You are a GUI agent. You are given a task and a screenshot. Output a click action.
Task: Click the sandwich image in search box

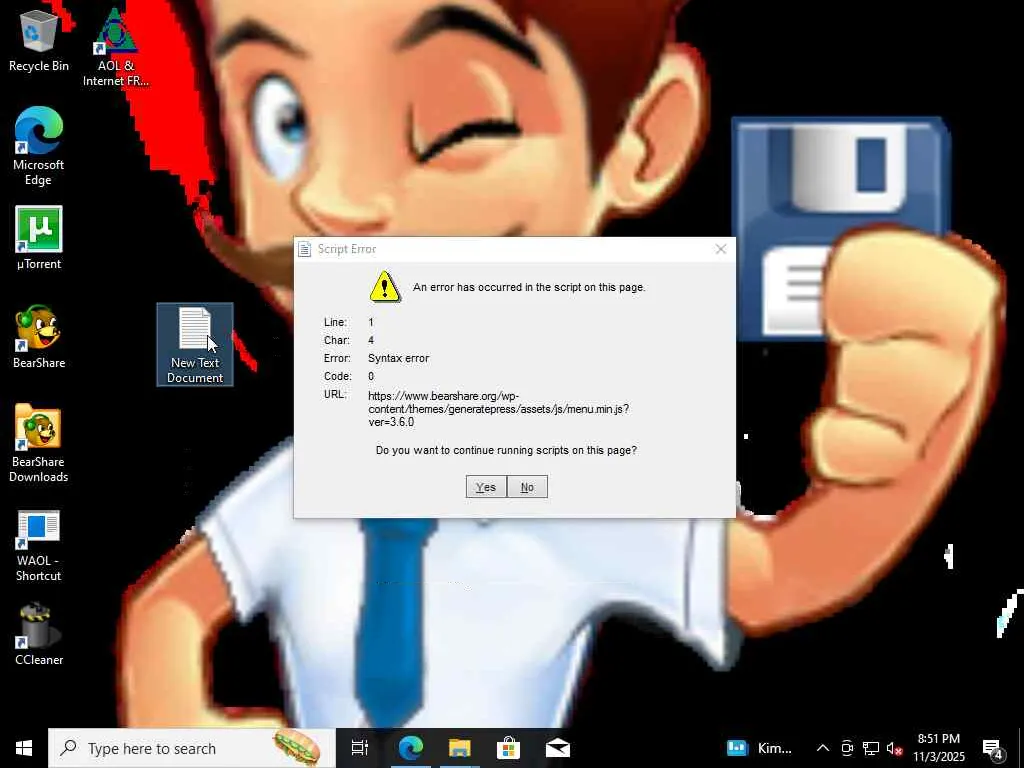click(297, 747)
